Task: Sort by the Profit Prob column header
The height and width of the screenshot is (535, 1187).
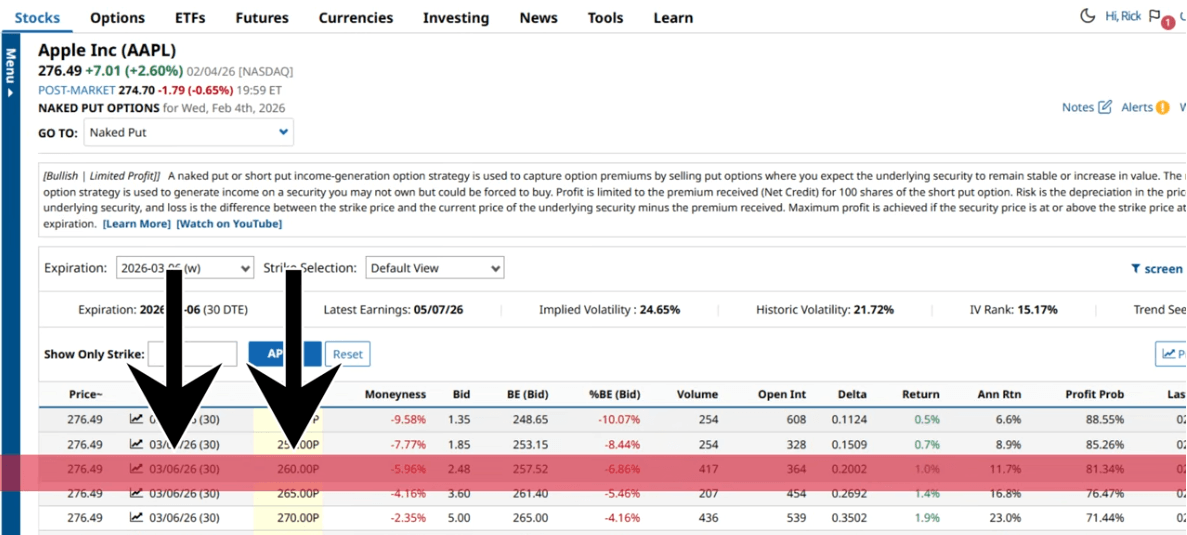Action: [x=1095, y=394]
